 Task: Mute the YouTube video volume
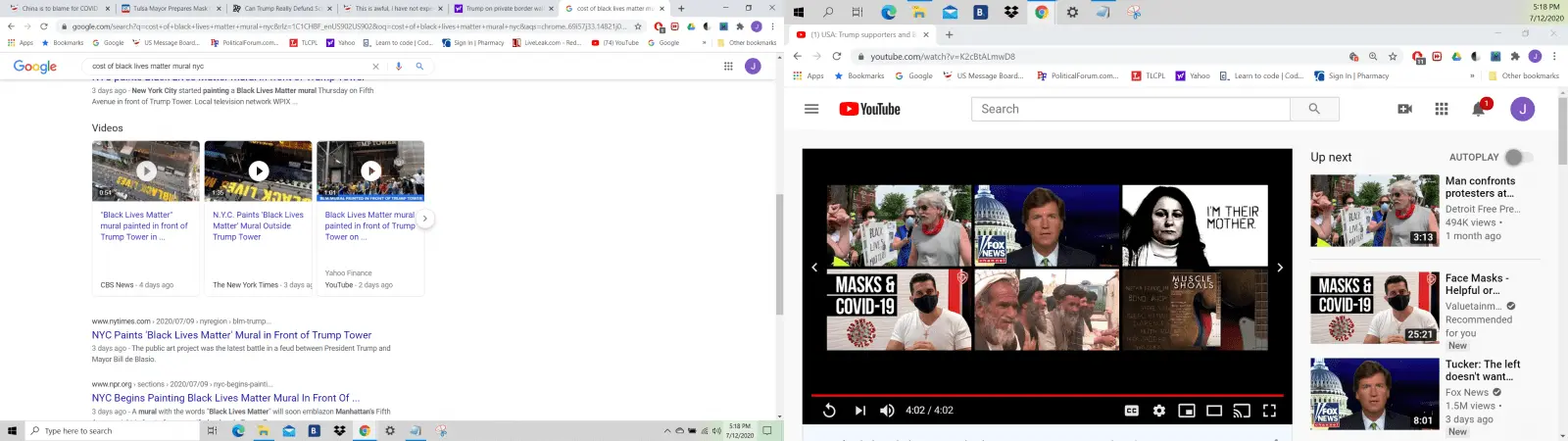[887, 411]
